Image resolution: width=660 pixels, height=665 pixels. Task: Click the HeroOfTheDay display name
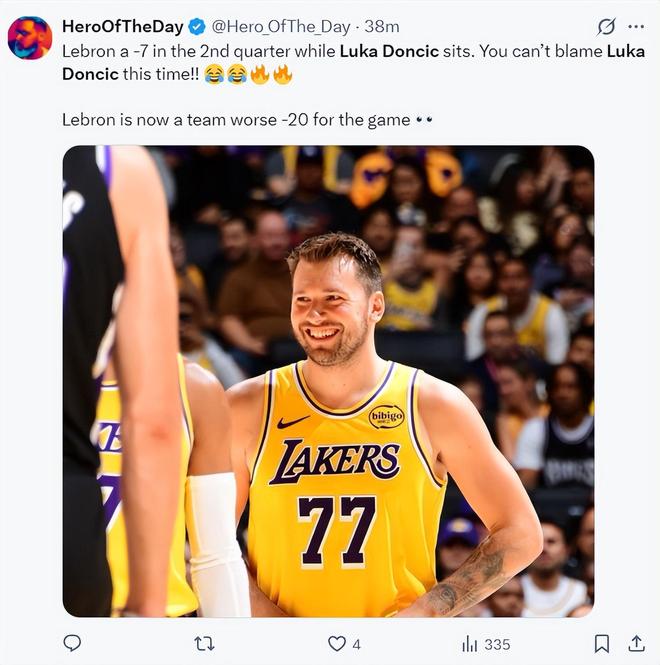123,26
